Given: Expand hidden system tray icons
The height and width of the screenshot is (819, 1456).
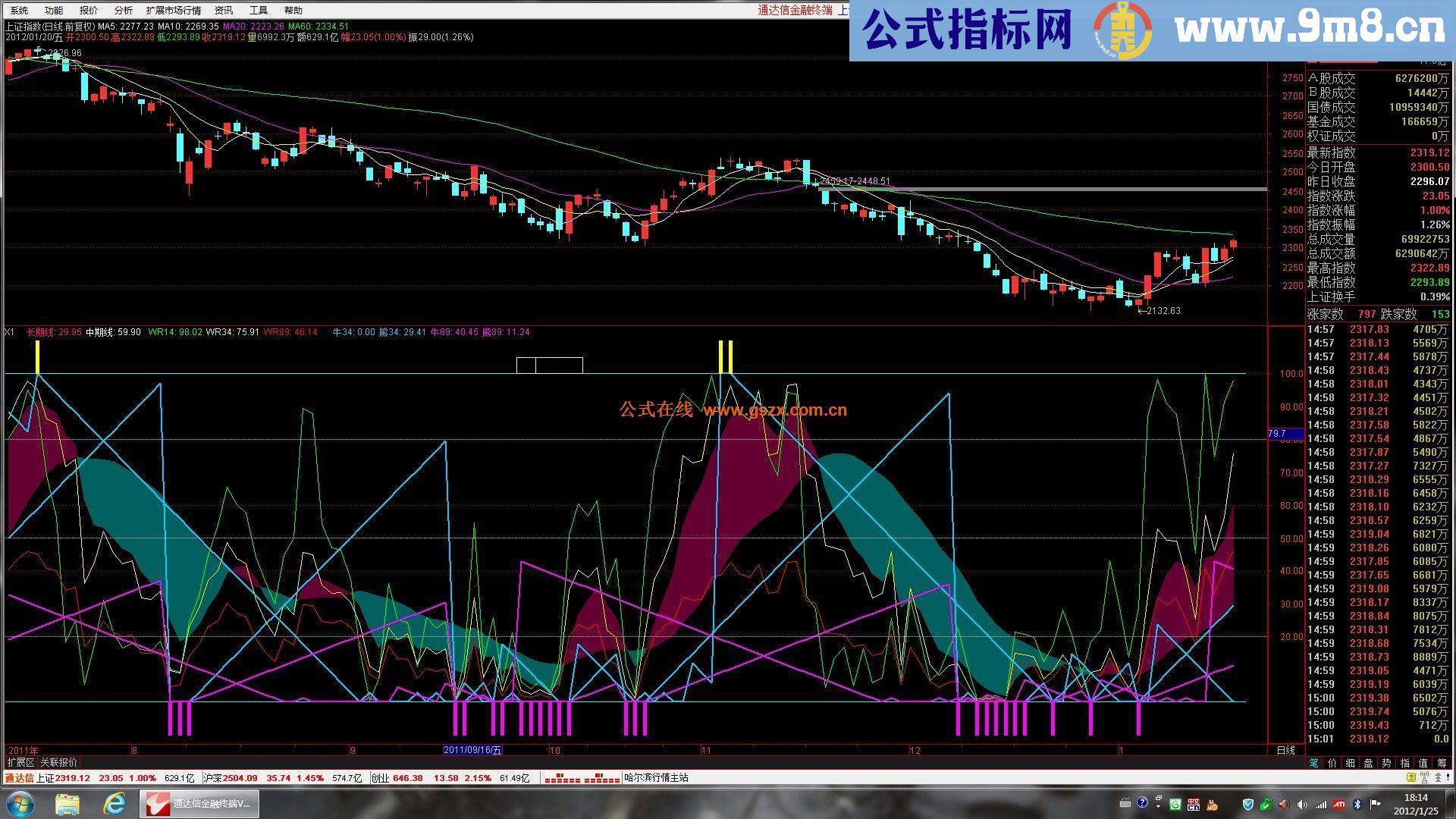Looking at the screenshot, I should [1159, 805].
